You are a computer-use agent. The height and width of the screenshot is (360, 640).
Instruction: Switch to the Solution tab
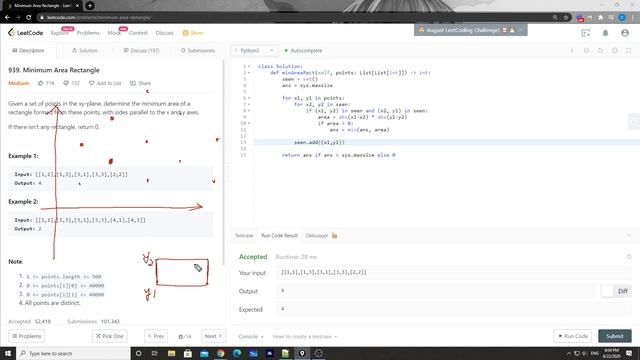(x=84, y=51)
